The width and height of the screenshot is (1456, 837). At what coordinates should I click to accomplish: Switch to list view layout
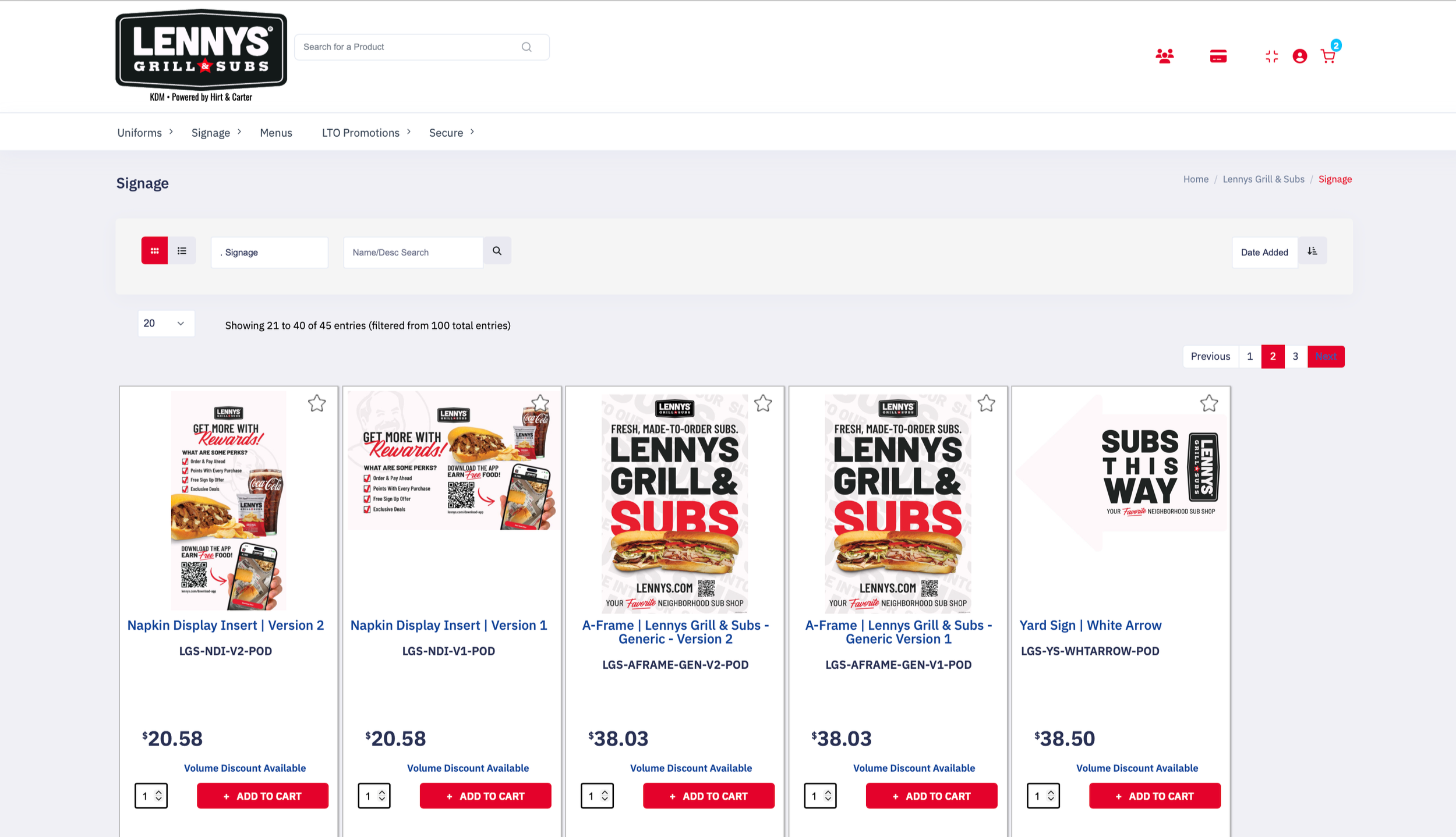(x=182, y=251)
